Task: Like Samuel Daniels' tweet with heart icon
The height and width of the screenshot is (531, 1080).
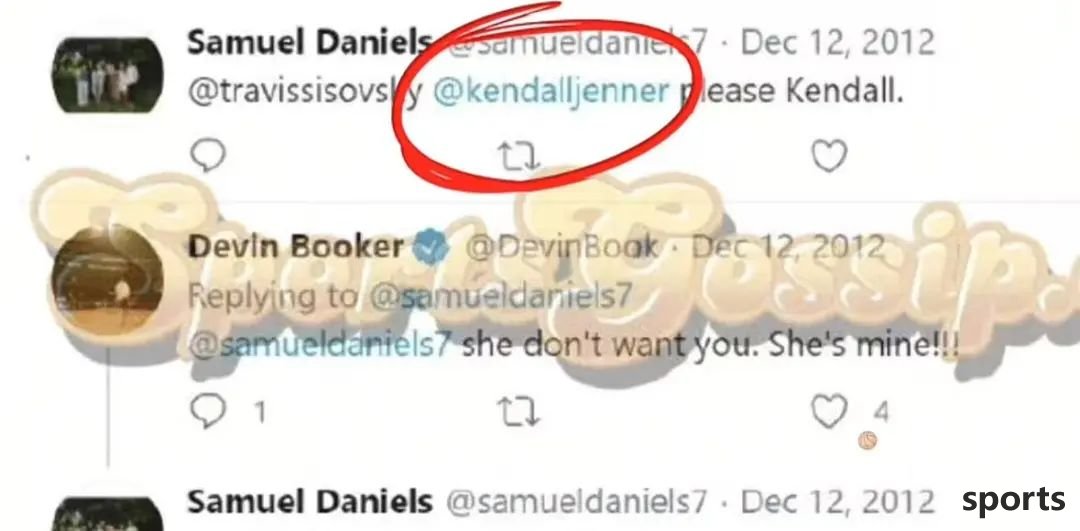Action: click(829, 156)
